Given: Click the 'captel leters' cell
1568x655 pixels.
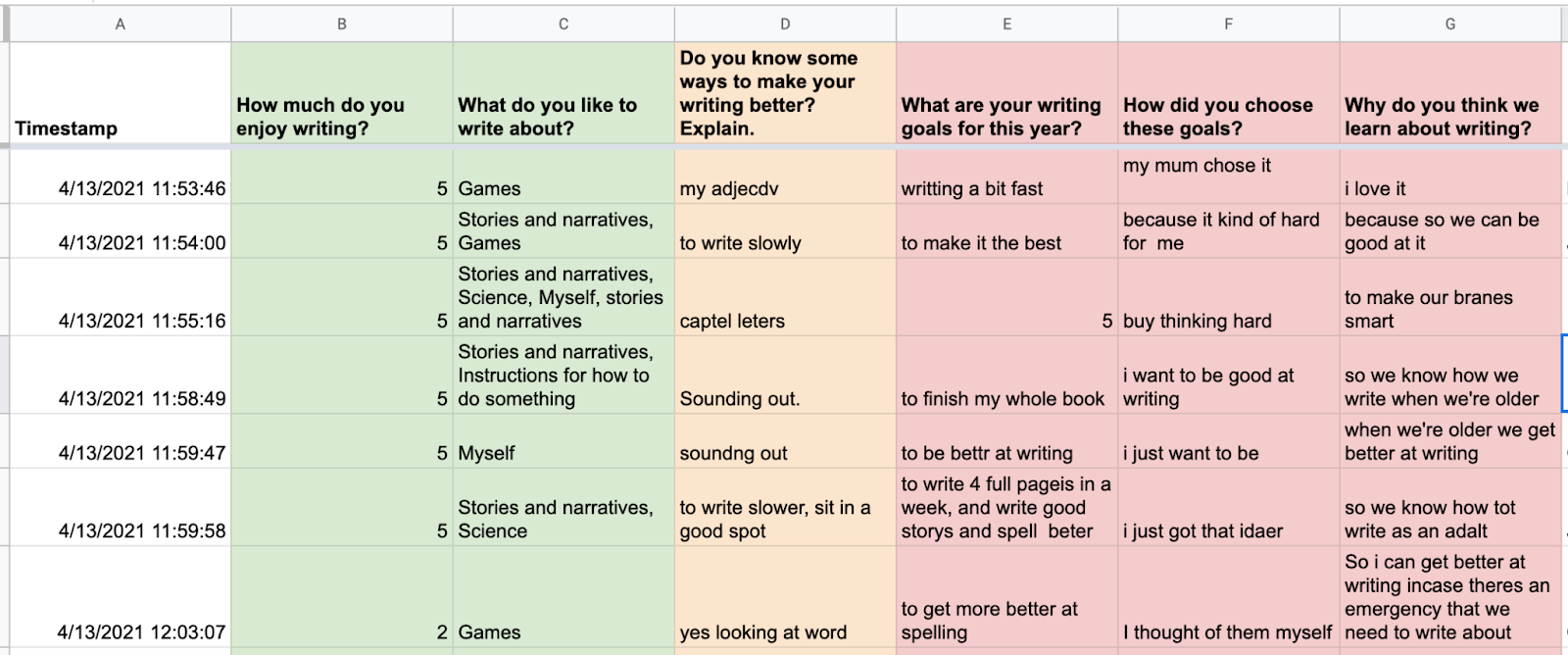Looking at the screenshot, I should coord(785,296).
